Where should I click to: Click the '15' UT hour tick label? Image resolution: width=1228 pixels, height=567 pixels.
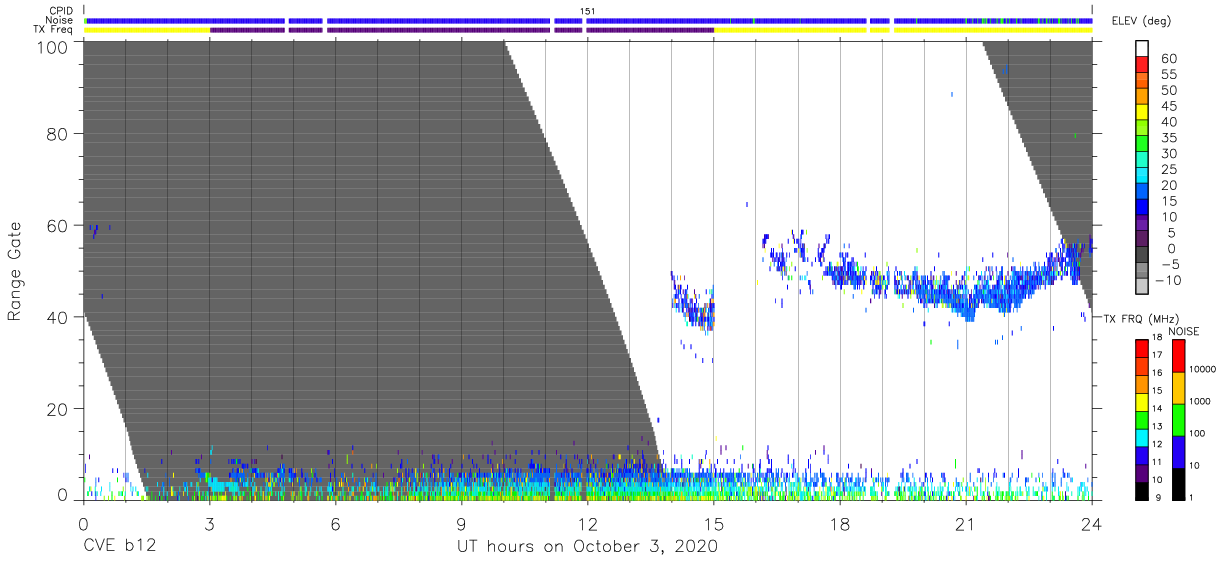click(714, 523)
